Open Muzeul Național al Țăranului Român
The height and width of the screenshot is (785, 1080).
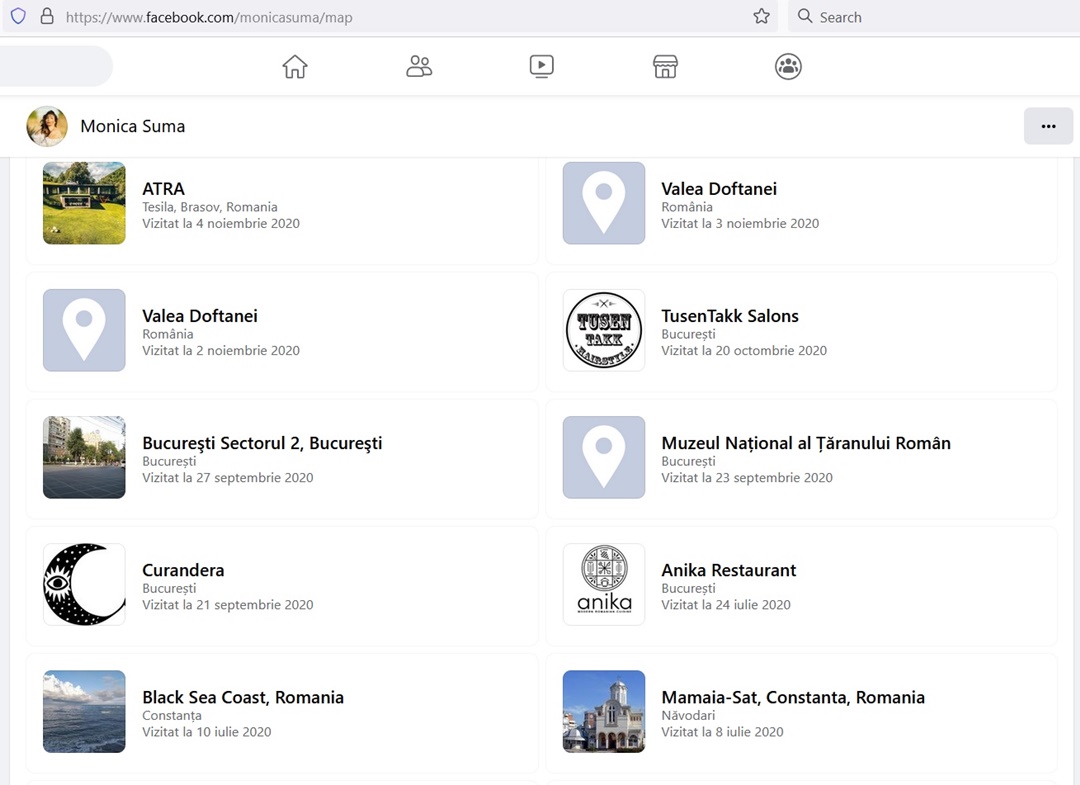[805, 443]
